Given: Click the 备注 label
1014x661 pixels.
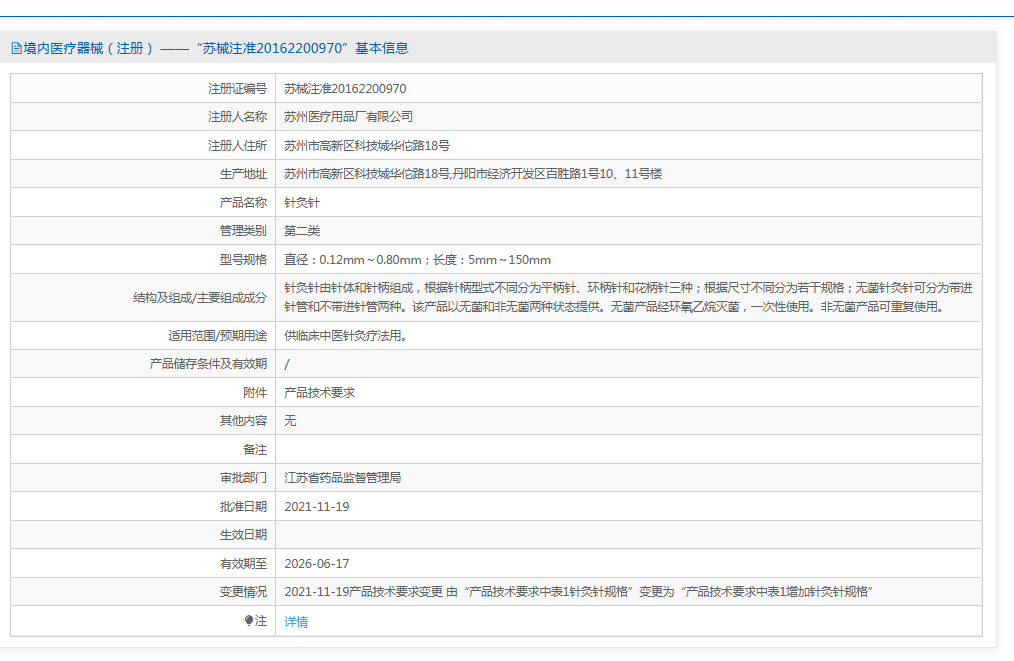Looking at the screenshot, I should tap(255, 450).
